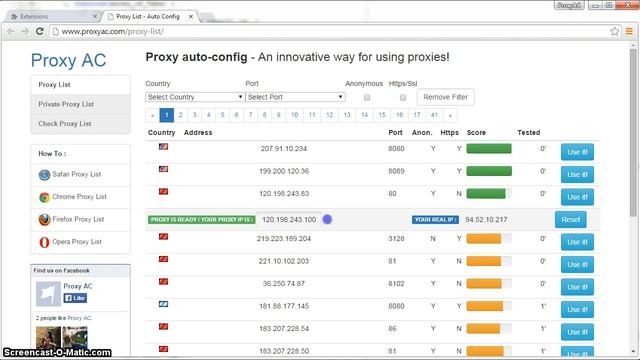Open the Safari Proxy List link
The height and width of the screenshot is (360, 640).
pos(76,174)
